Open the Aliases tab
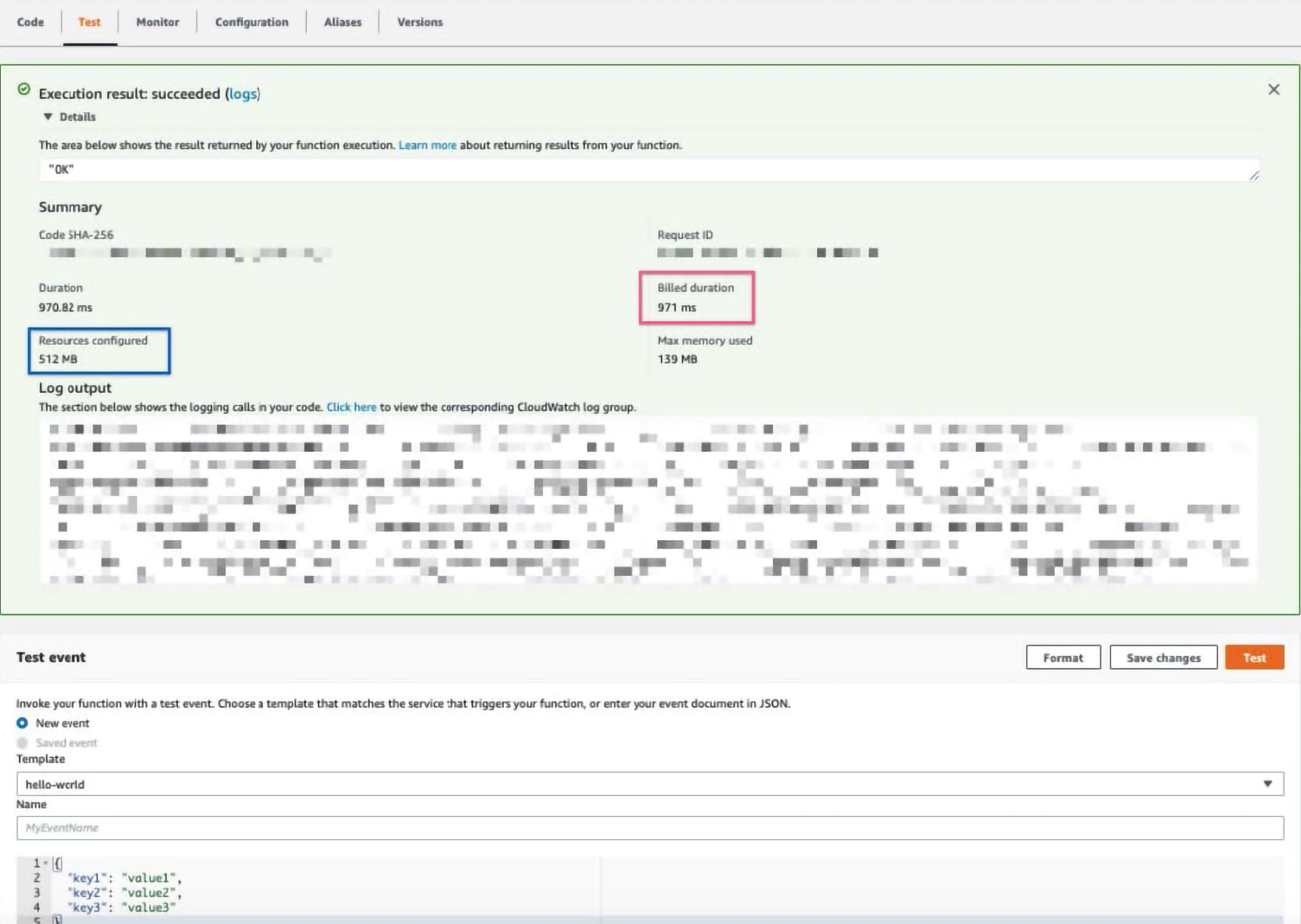Image resolution: width=1301 pixels, height=924 pixels. pyautogui.click(x=342, y=22)
